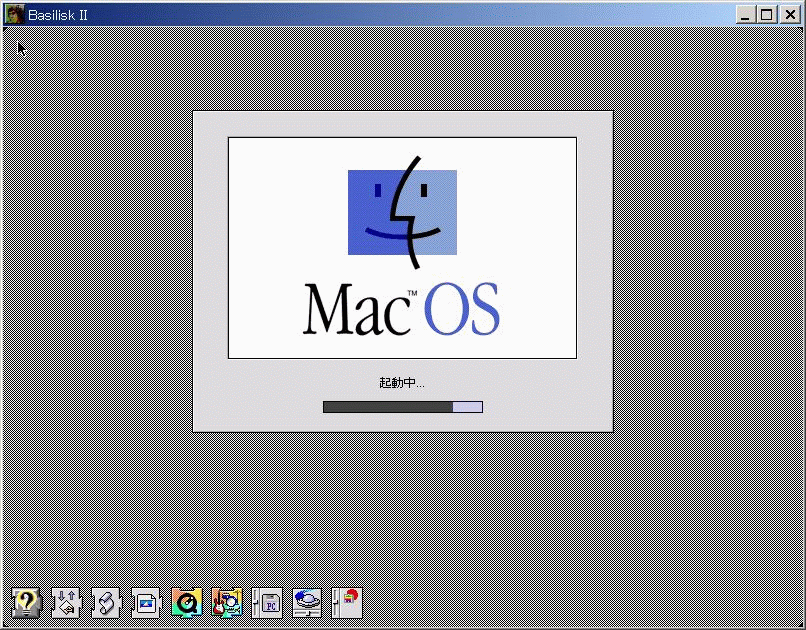Click the Apple Guide question-mark lightbulb extension icon
The width and height of the screenshot is (806, 630).
click(x=26, y=603)
